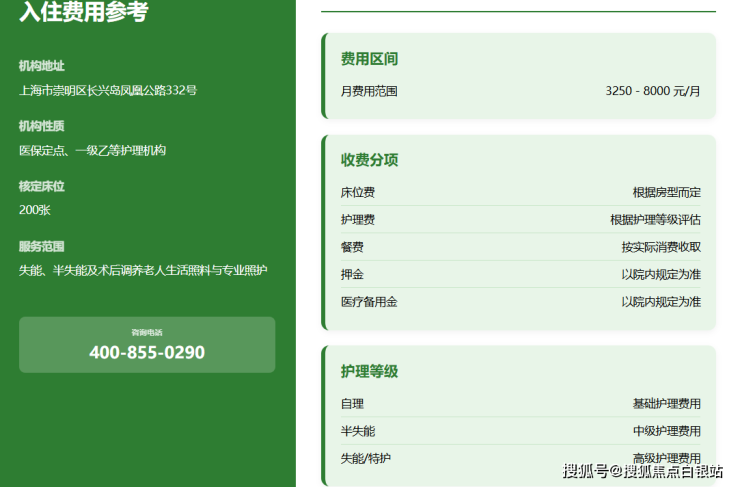Viewport: 740px width, 487px height.
Task: Select value 根据房型而定
Action: click(667, 193)
